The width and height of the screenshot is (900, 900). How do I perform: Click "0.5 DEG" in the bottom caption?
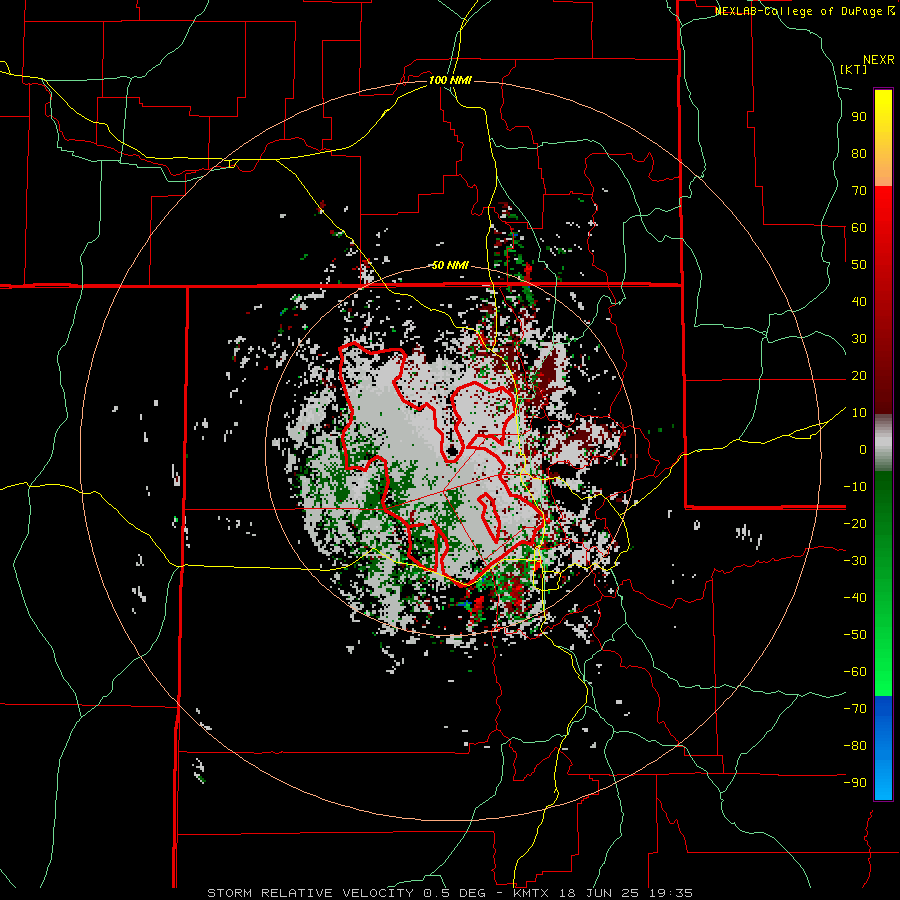click(454, 893)
